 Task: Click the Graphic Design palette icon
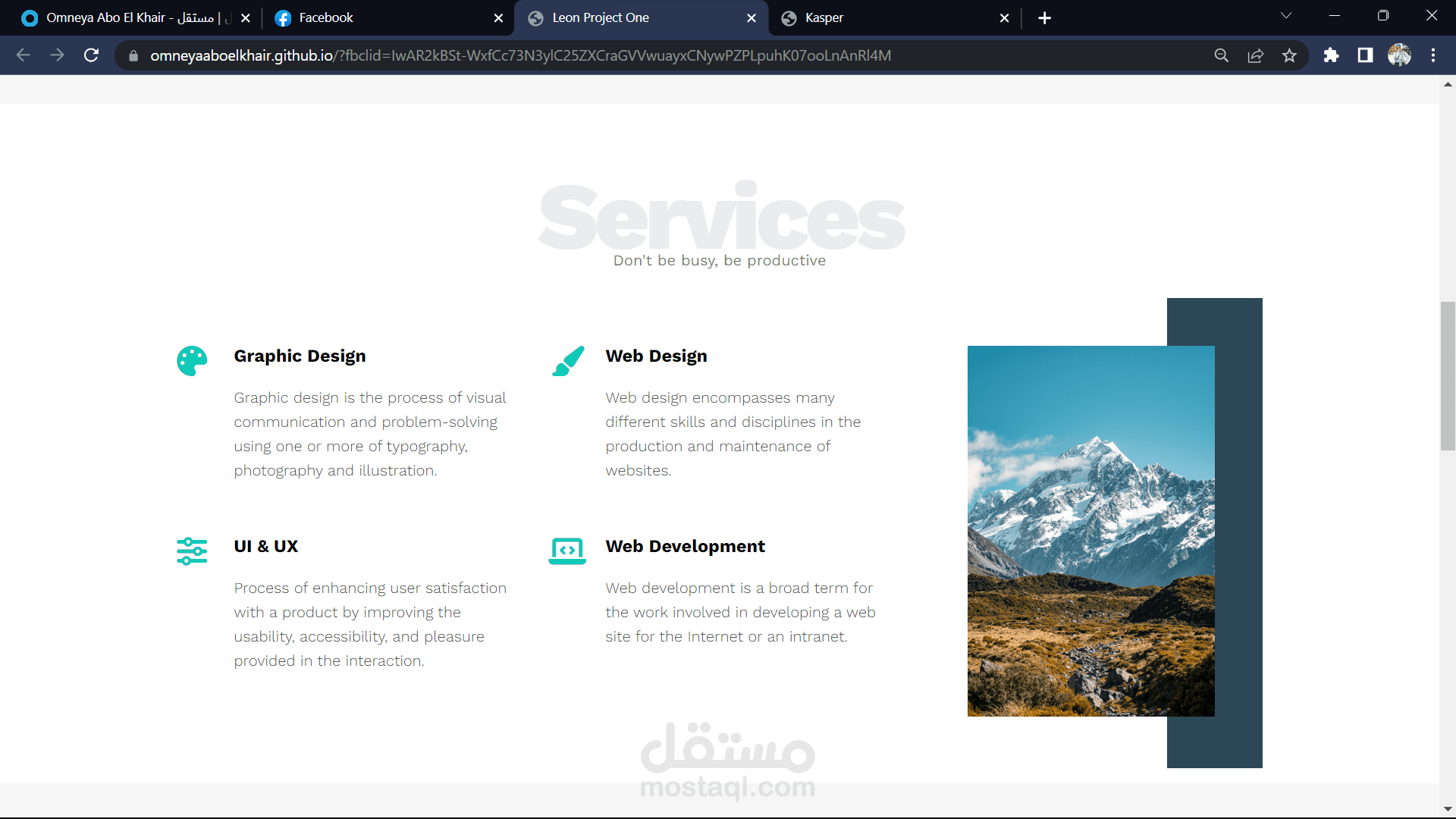(x=192, y=361)
